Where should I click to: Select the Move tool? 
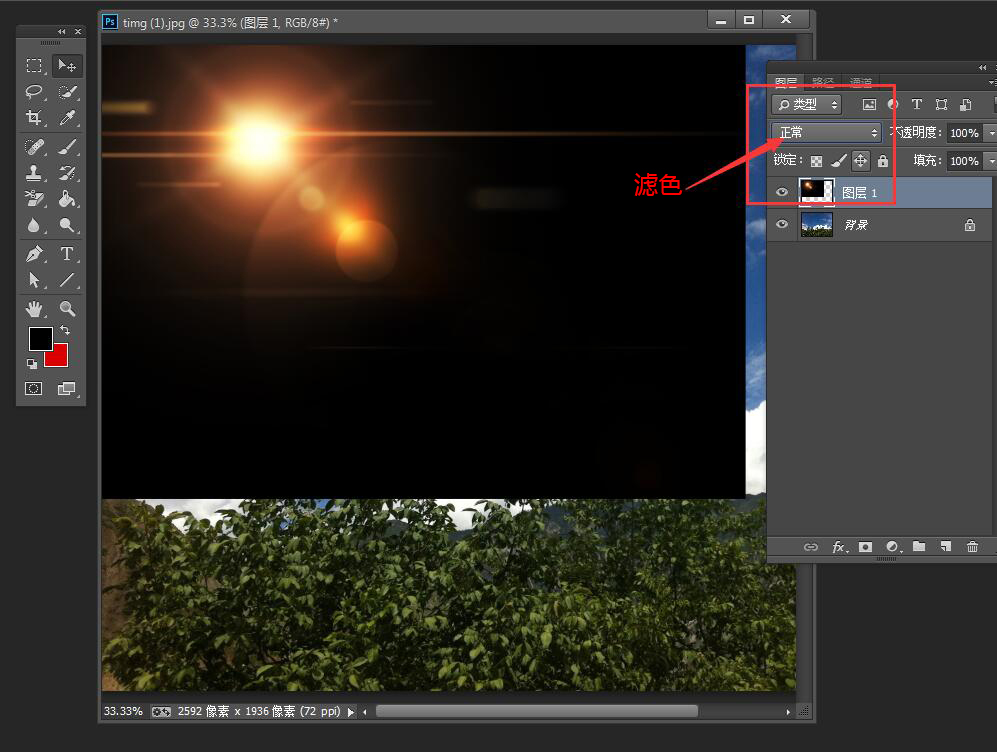[67, 65]
